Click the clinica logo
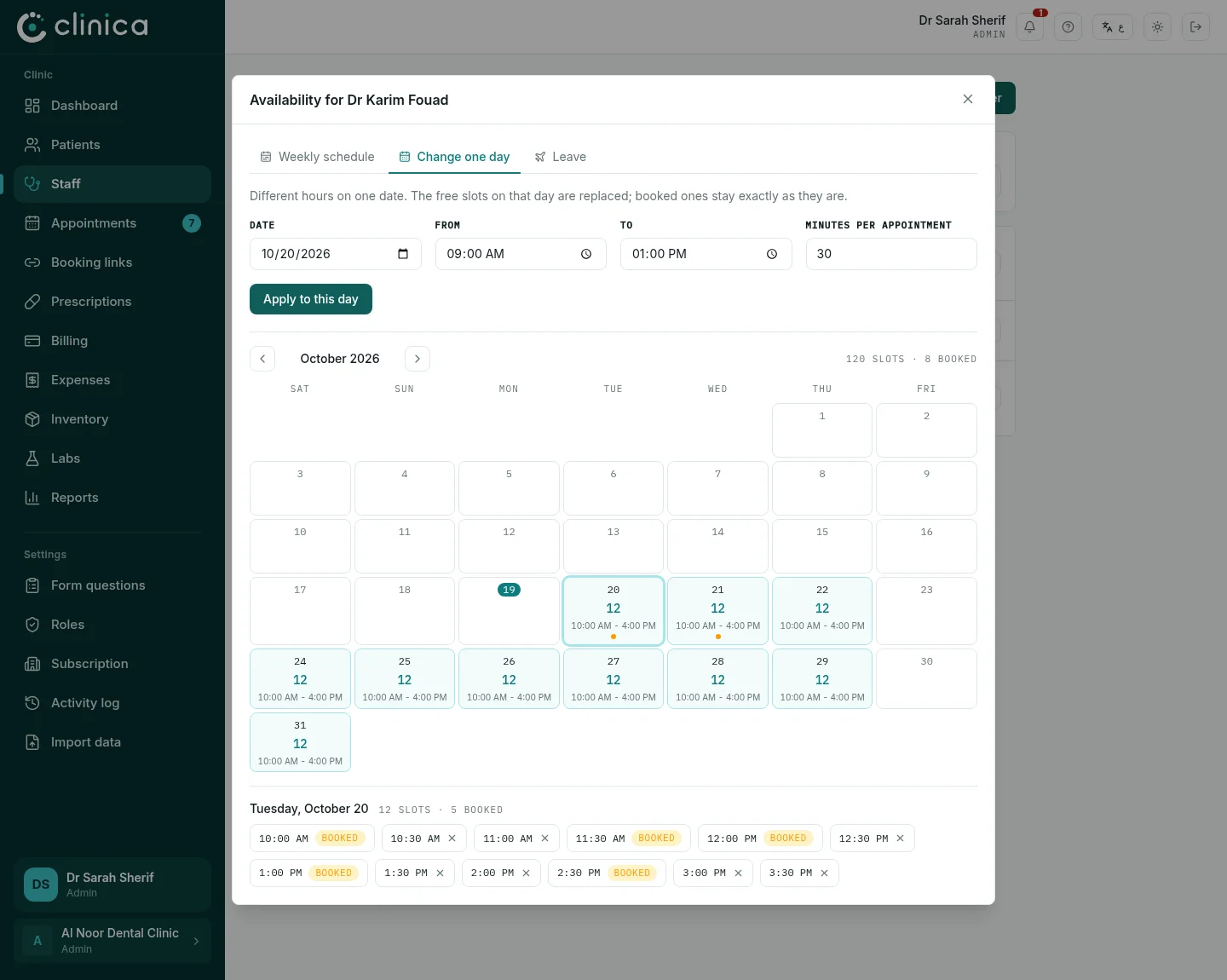 tap(83, 26)
